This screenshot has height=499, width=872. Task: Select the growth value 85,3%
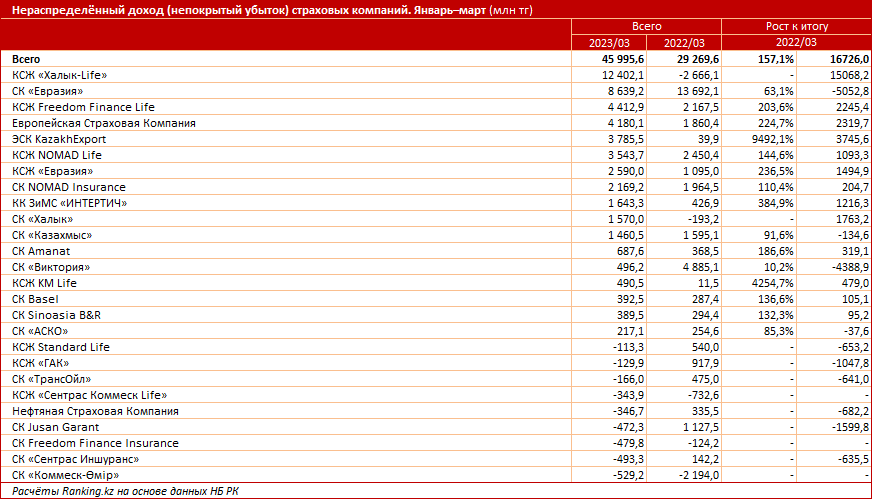click(779, 332)
